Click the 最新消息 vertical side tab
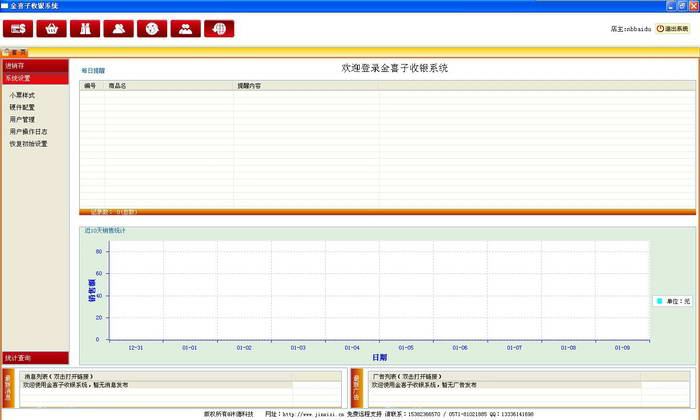The height and width of the screenshot is (420, 700). click(8, 388)
